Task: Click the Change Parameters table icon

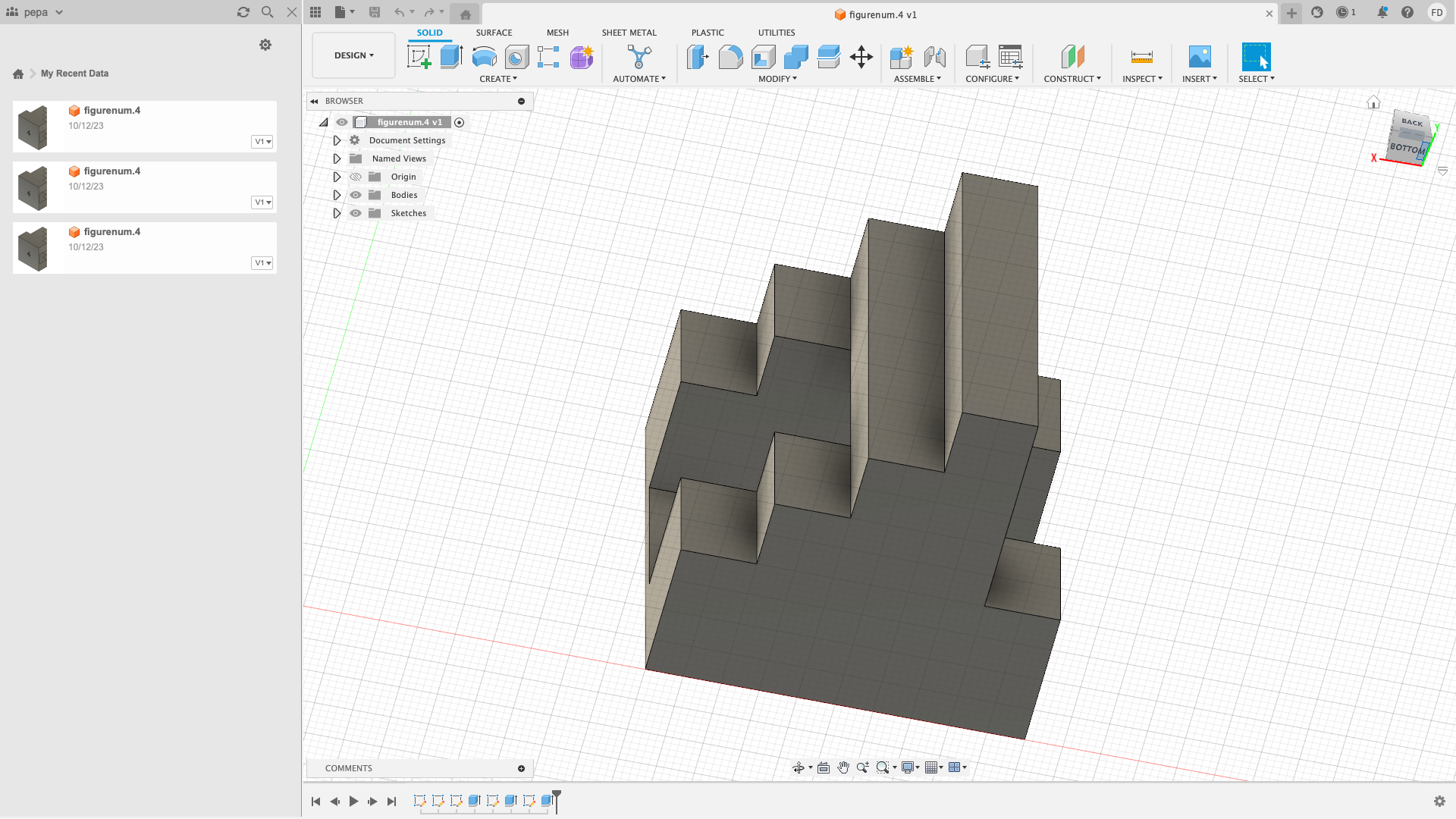Action: pos(1010,57)
